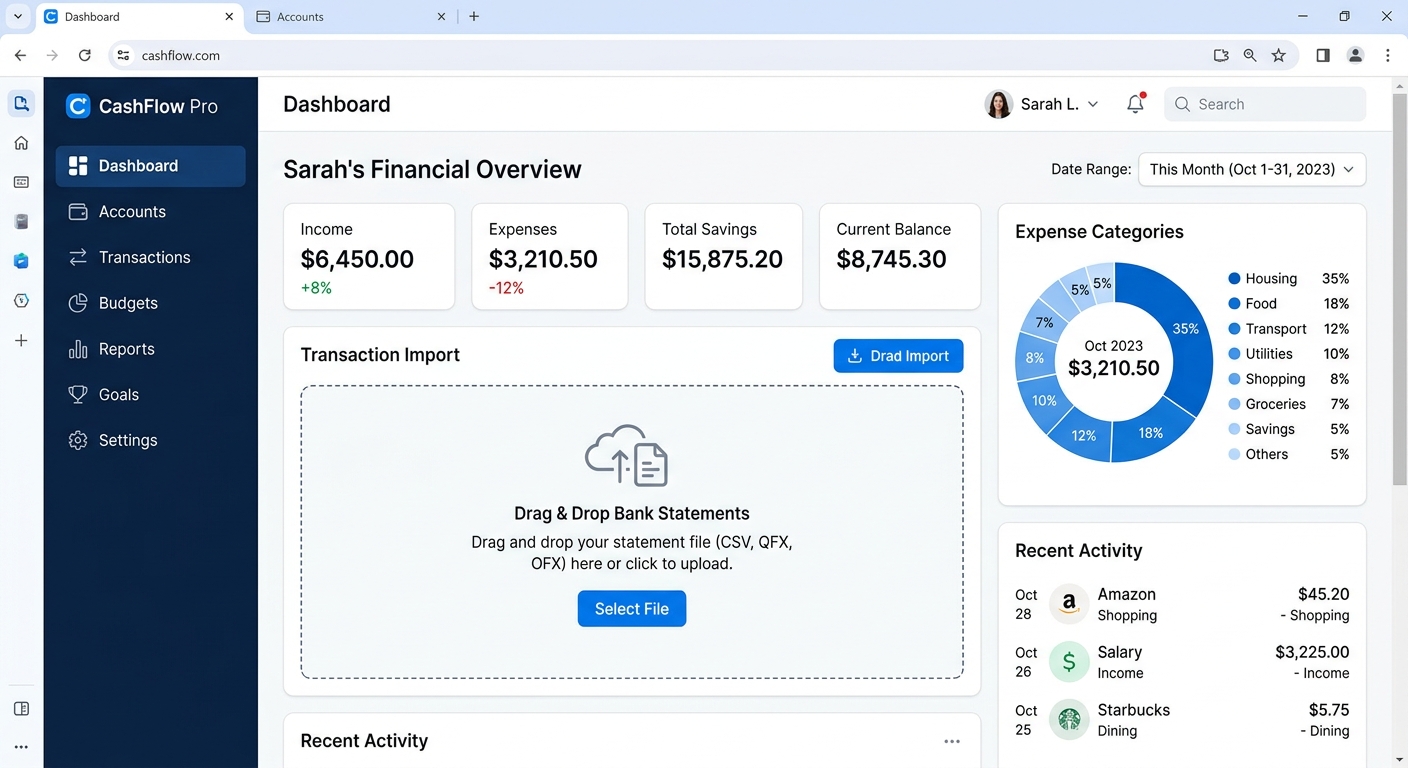This screenshot has height=768, width=1408.
Task: Open Recent Activity three-dot menu
Action: (x=952, y=741)
